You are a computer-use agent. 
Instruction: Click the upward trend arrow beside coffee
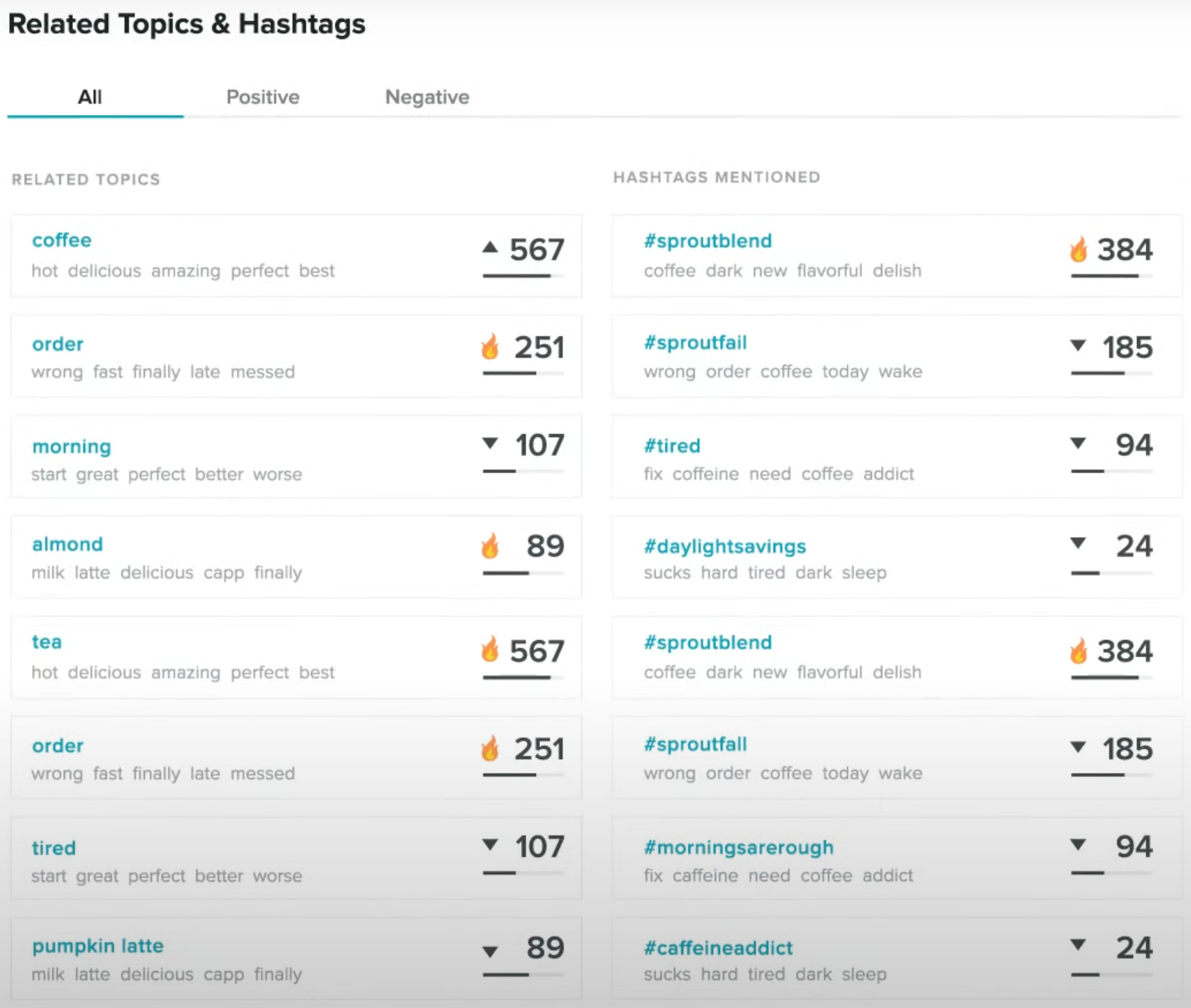[490, 247]
